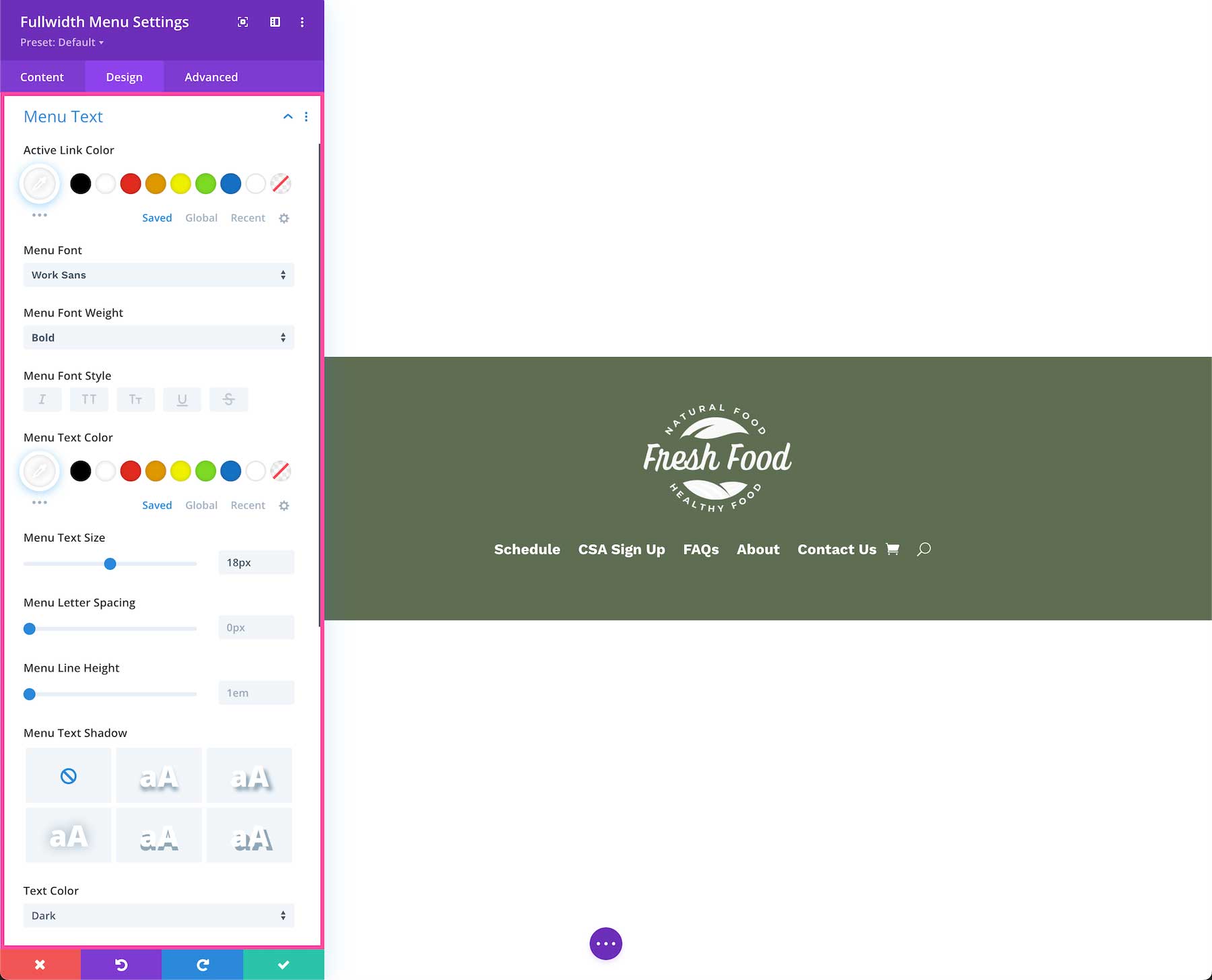Switch to the Content tab
Screen dimensions: 1212x980
tap(43, 76)
